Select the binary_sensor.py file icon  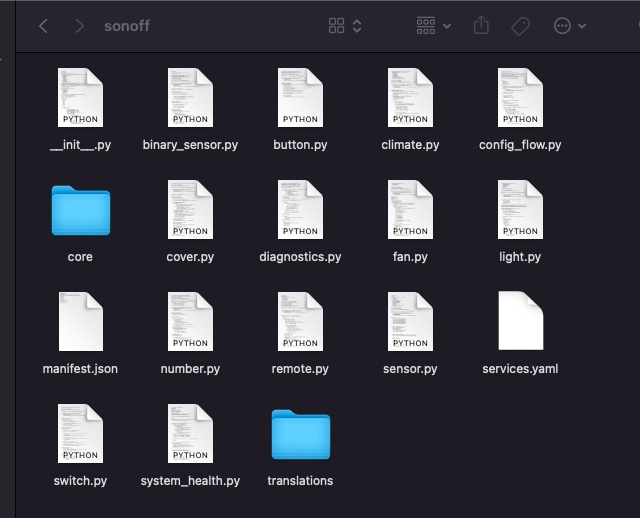[190, 98]
